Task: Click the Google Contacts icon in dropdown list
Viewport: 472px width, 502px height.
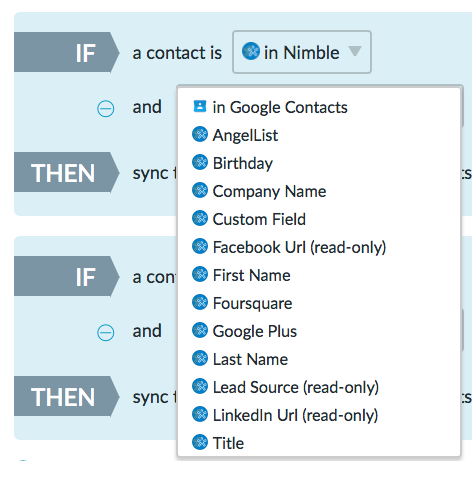Action: click(200, 107)
